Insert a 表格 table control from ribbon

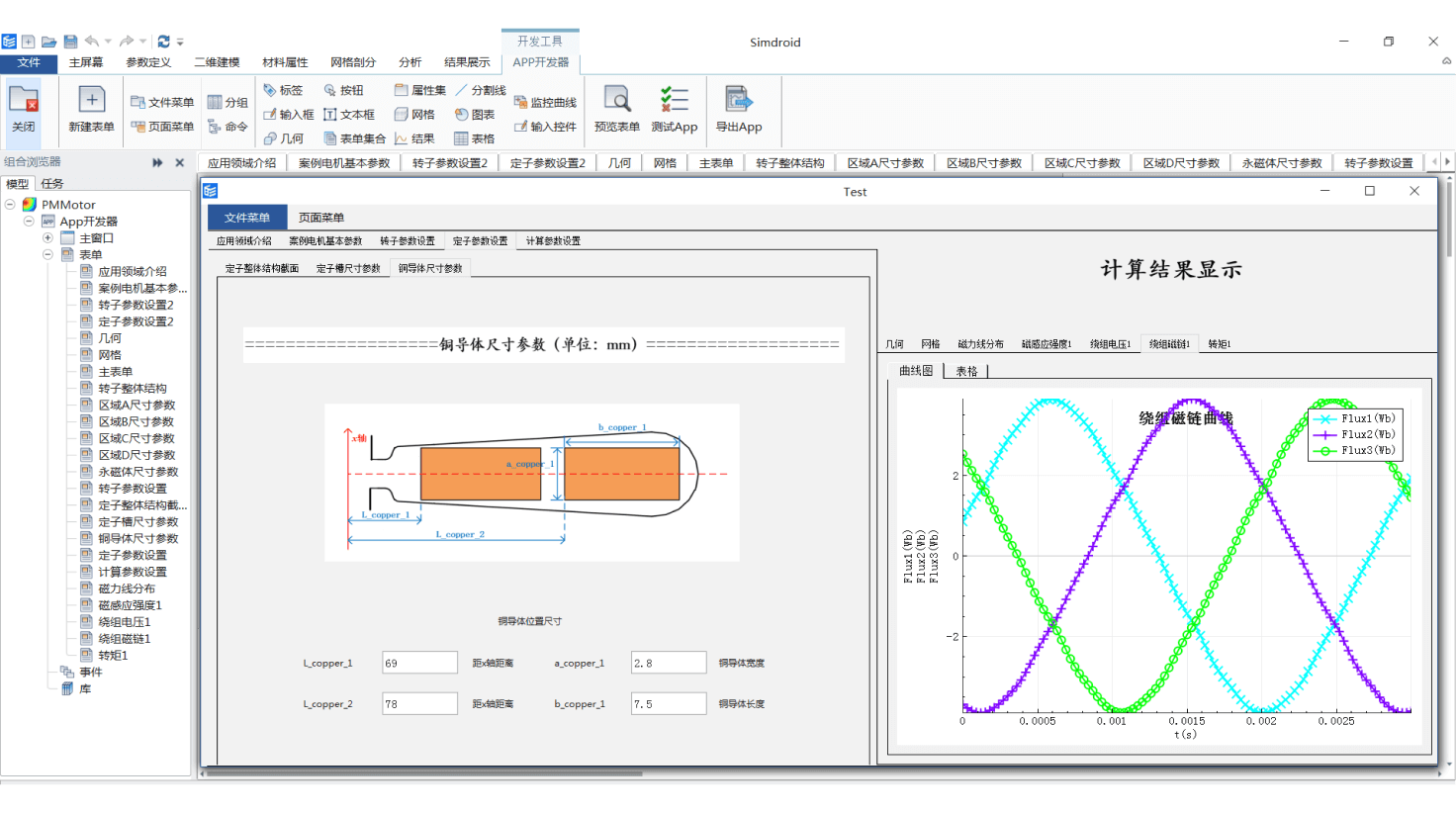pos(475,138)
